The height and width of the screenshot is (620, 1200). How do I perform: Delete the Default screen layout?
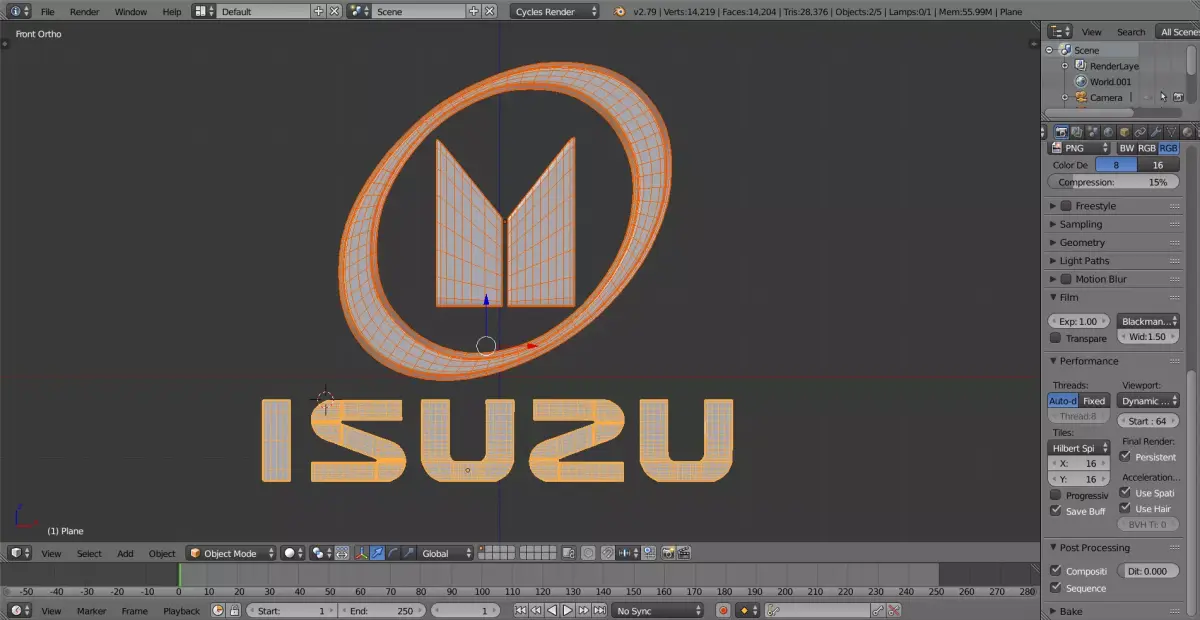tap(334, 11)
